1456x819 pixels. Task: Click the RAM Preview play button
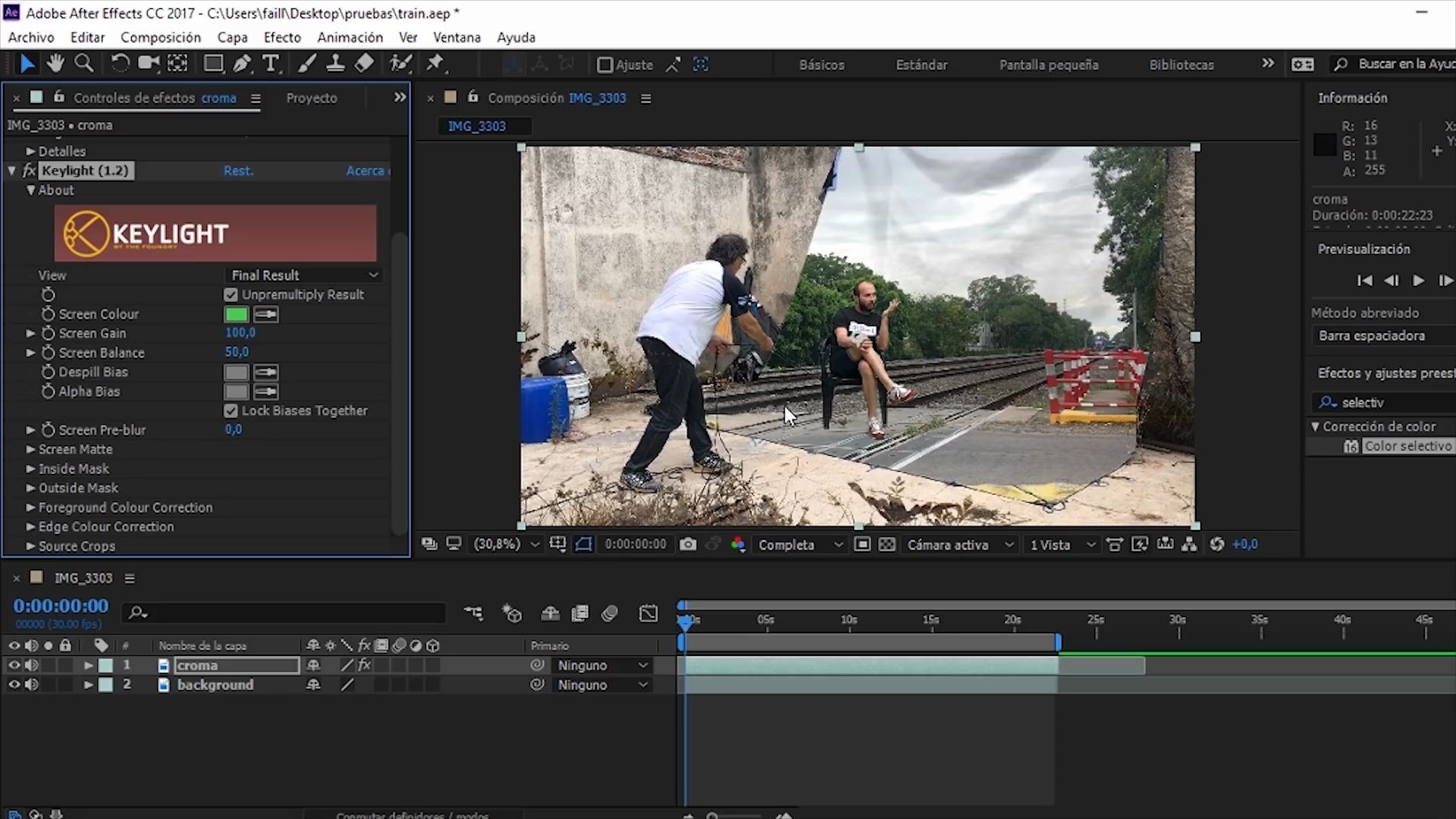1418,281
